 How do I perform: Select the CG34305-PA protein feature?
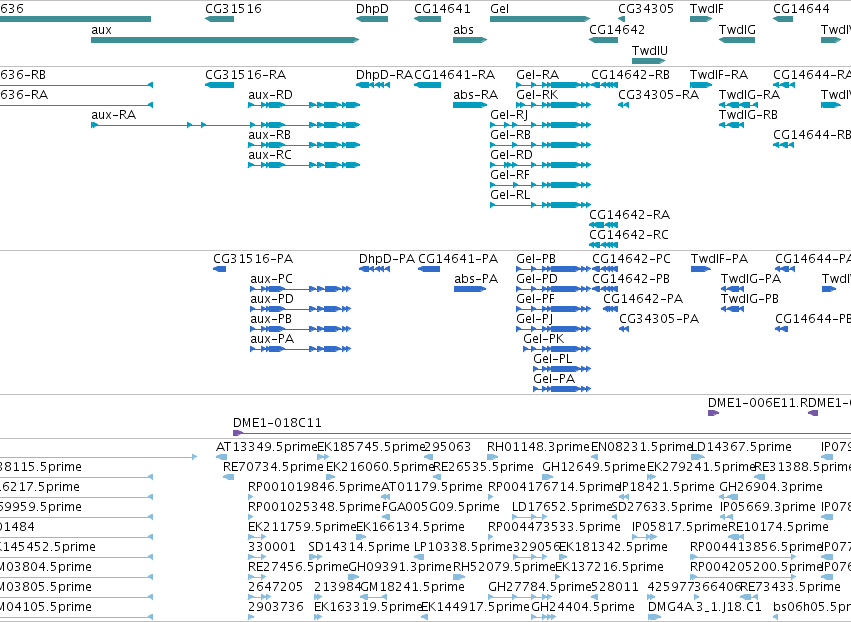(624, 329)
